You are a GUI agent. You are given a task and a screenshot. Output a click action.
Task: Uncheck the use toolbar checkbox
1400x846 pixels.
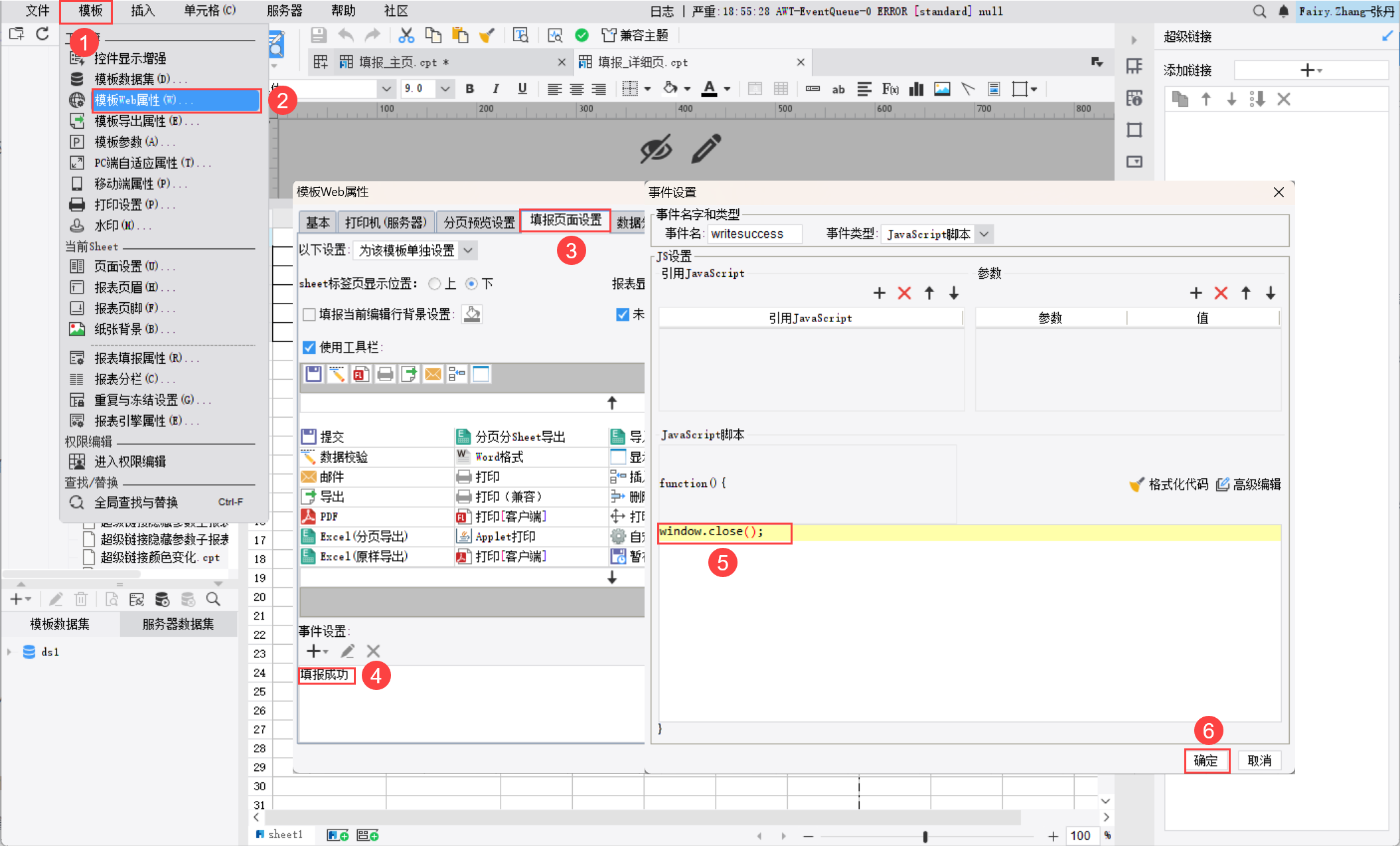309,347
